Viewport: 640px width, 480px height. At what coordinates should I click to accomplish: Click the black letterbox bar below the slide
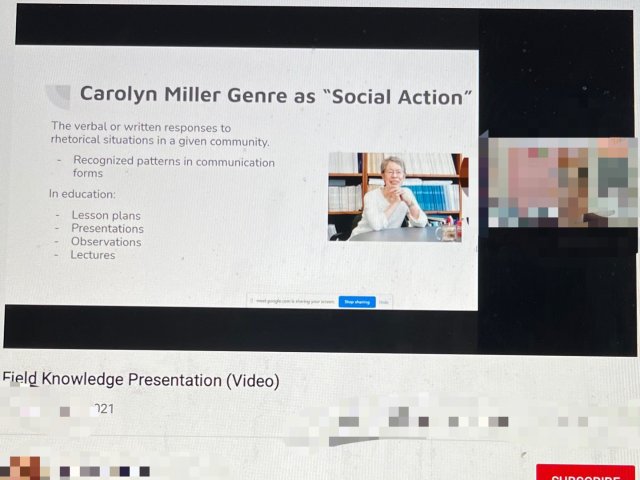(x=240, y=328)
